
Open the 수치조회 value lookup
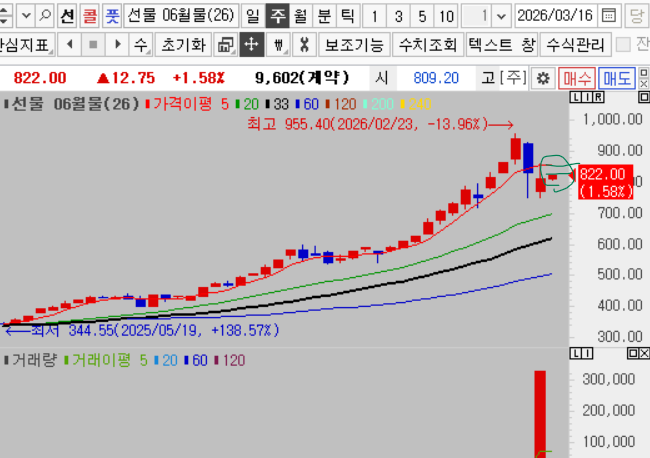[x=428, y=44]
